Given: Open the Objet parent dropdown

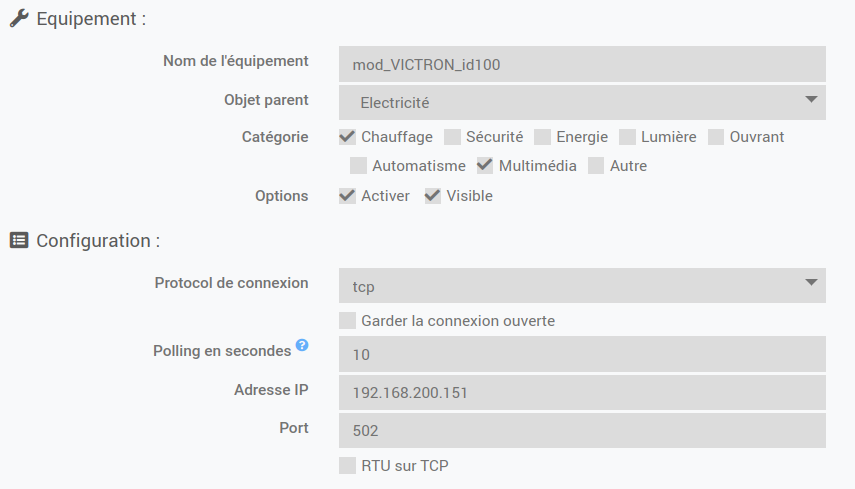Looking at the screenshot, I should (582, 102).
